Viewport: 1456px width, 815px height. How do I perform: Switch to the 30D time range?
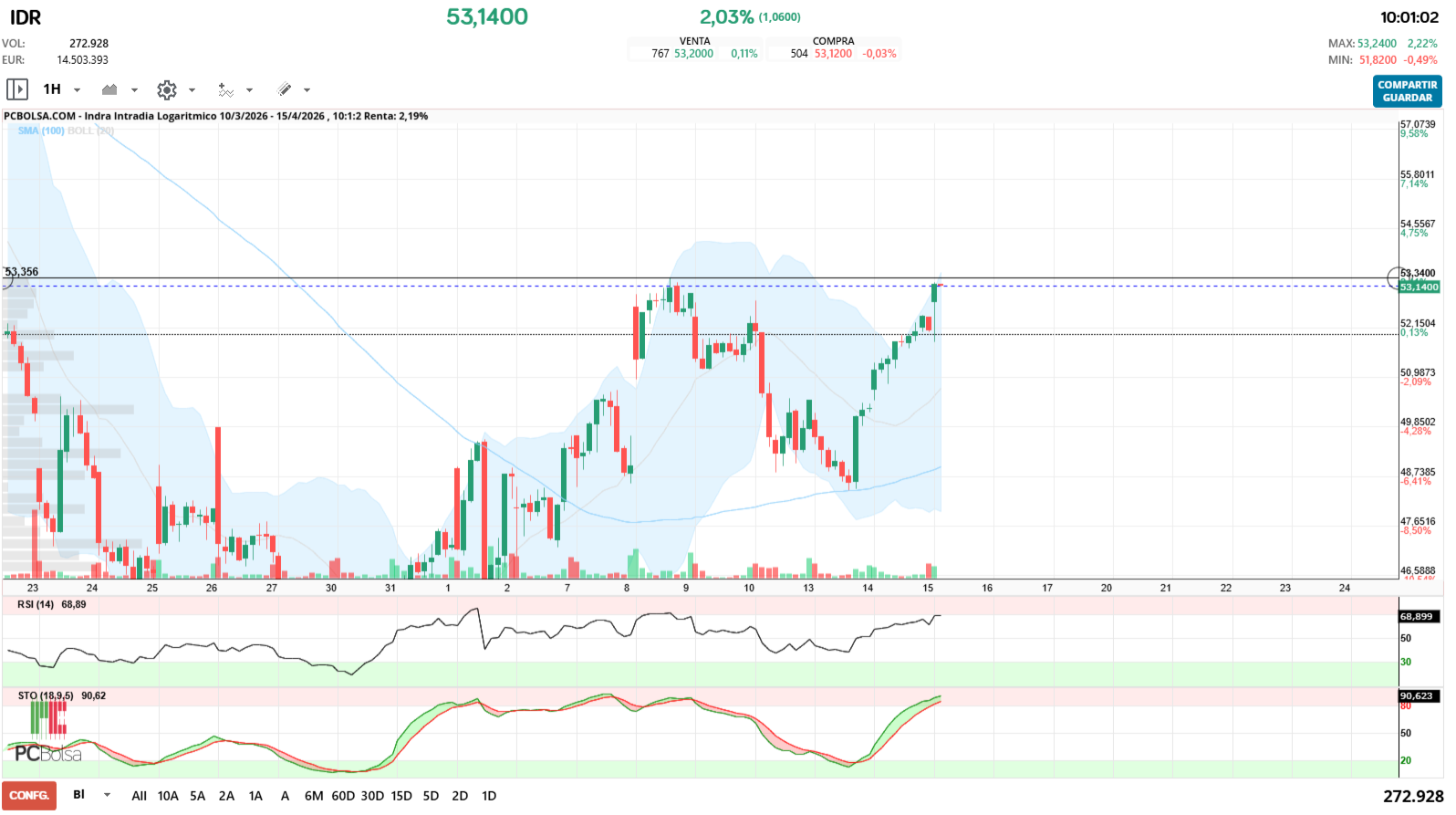[x=372, y=796]
